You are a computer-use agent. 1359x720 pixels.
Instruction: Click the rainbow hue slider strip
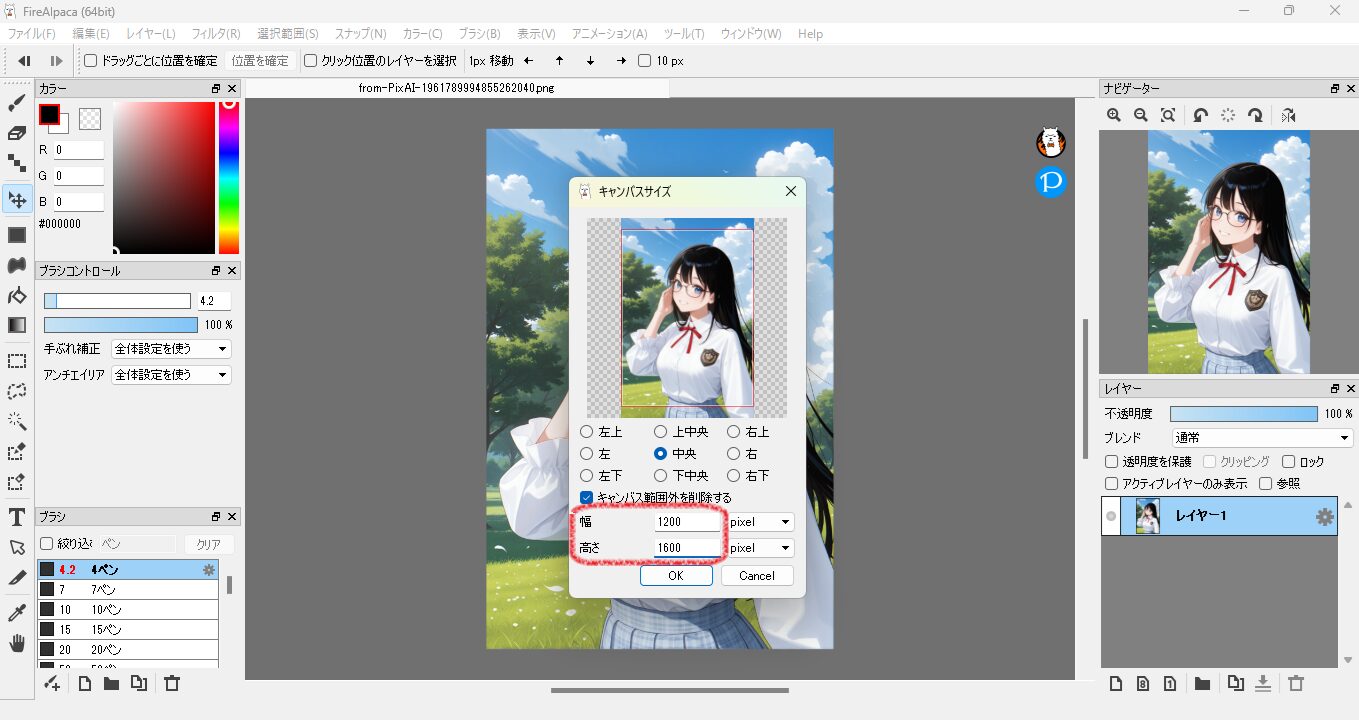[229, 178]
